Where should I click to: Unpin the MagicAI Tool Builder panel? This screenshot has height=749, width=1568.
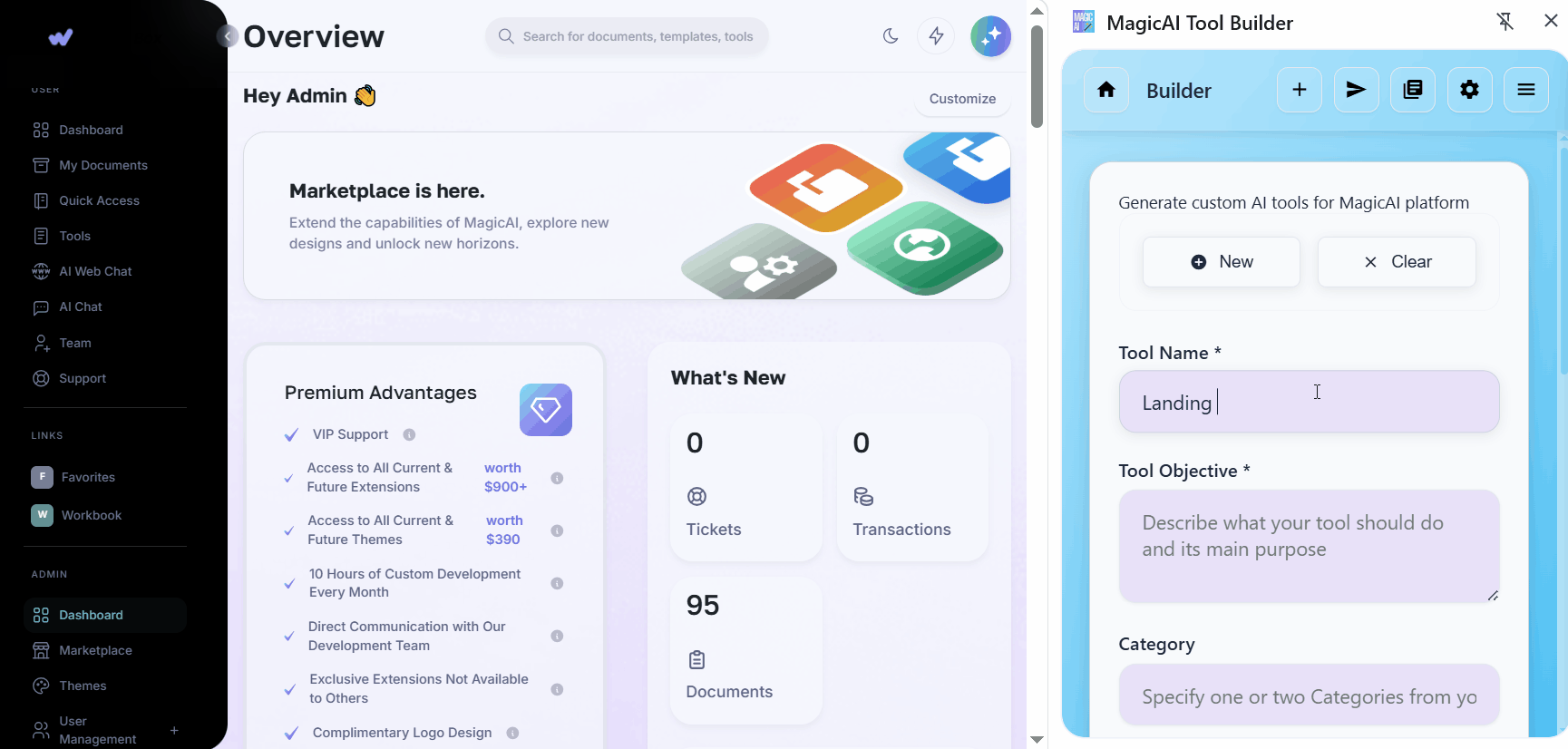[1505, 22]
